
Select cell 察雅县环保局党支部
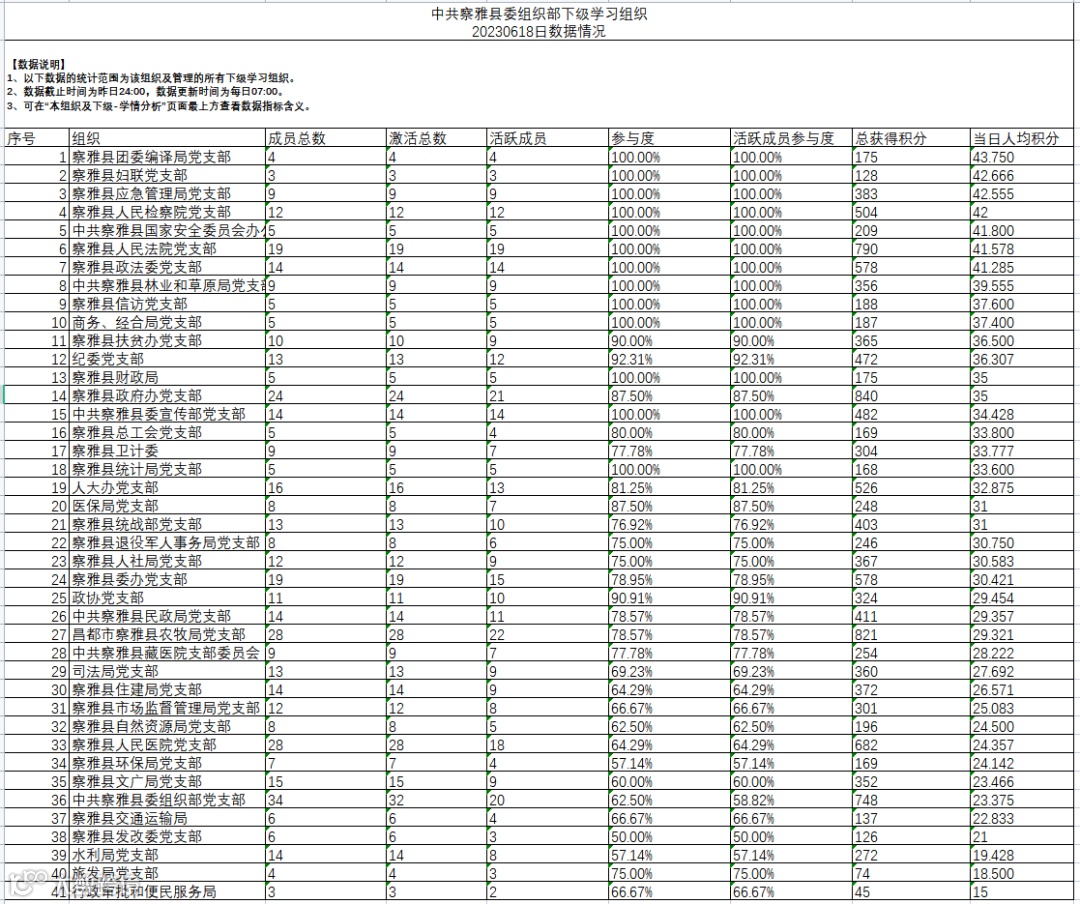click(x=167, y=763)
